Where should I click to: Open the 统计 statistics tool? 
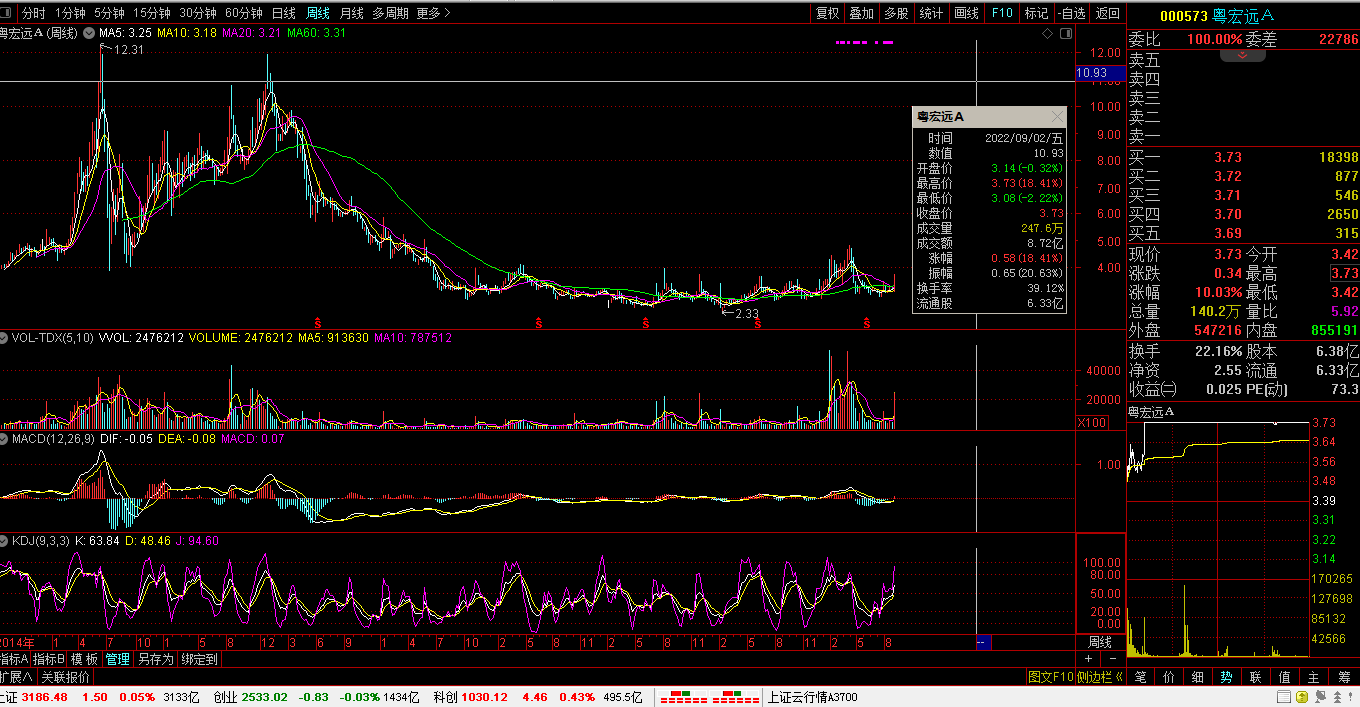click(x=931, y=13)
